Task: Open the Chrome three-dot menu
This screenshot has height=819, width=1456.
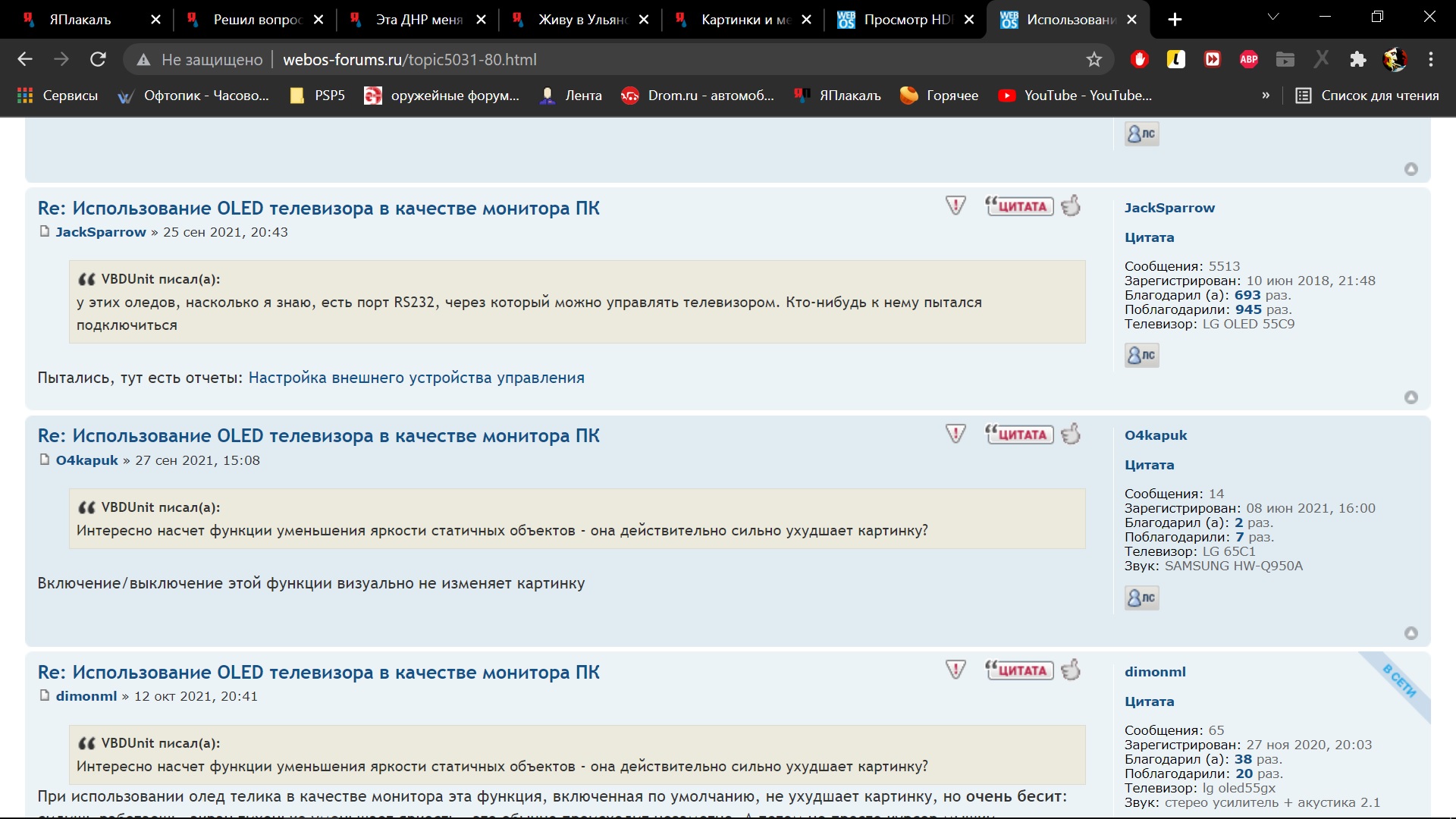Action: 1431,59
